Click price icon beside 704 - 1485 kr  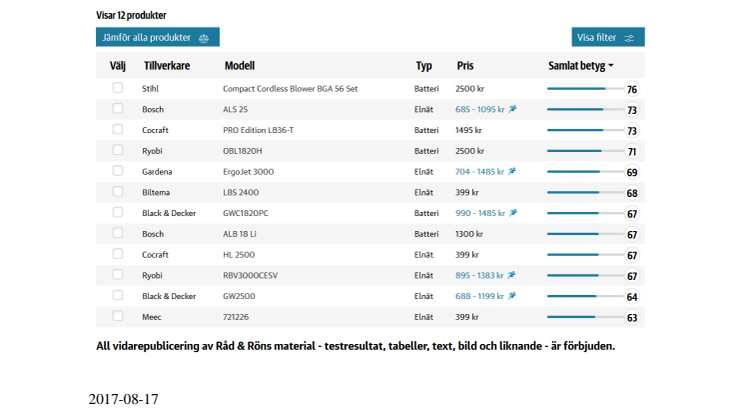click(512, 171)
